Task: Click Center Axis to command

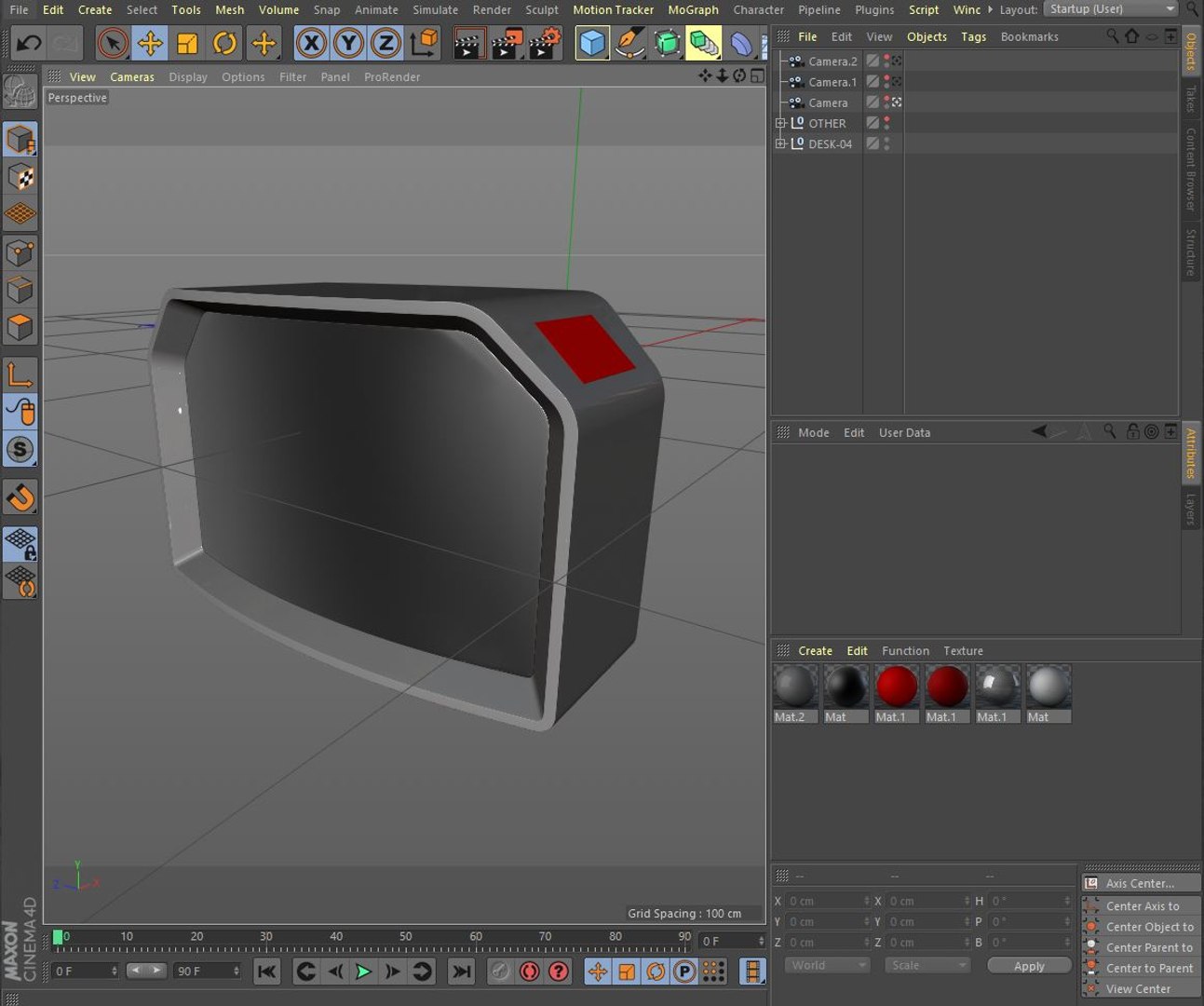Action: pos(1142,905)
